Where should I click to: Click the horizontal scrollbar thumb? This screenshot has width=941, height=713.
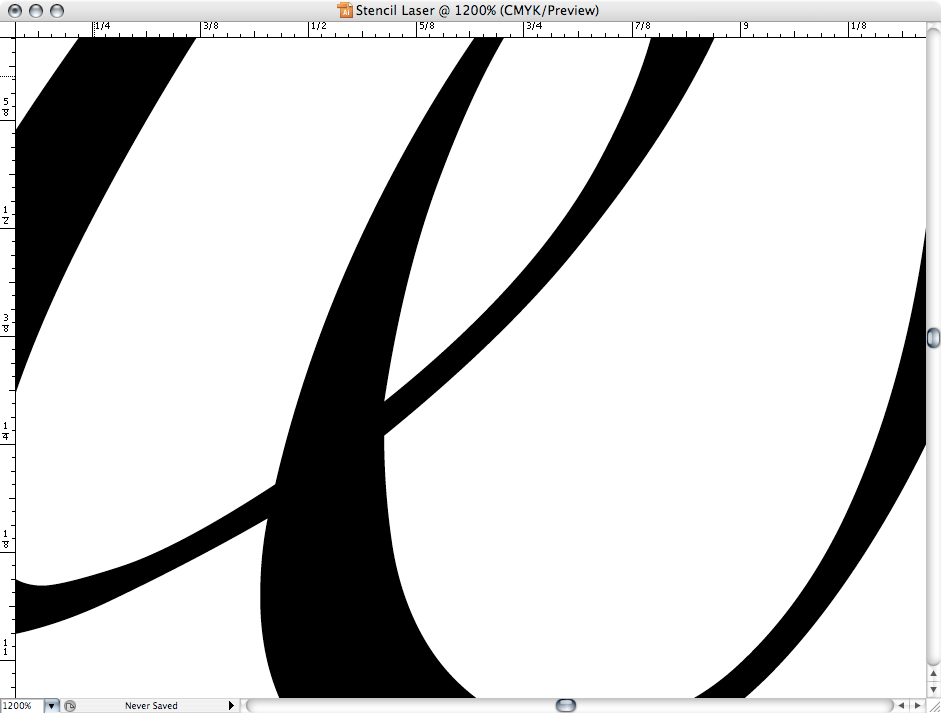(565, 705)
